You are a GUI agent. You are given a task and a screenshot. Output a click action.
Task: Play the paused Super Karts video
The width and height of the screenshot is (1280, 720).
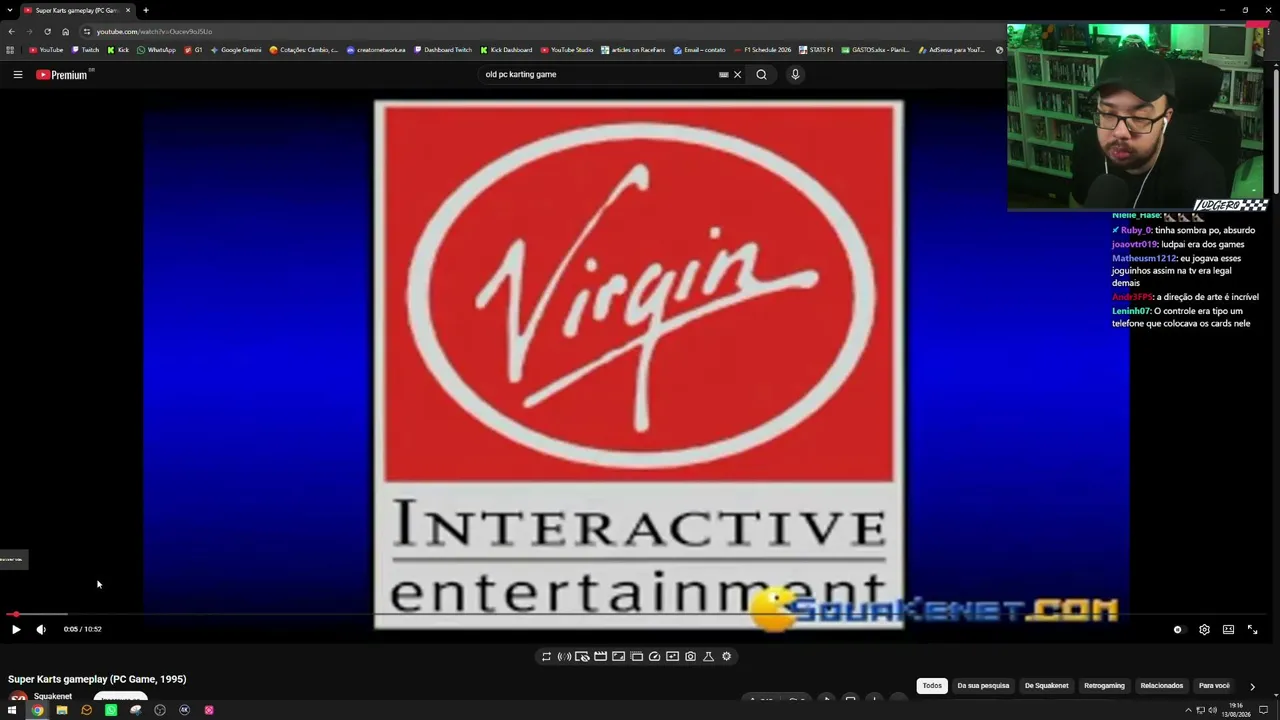(x=16, y=629)
